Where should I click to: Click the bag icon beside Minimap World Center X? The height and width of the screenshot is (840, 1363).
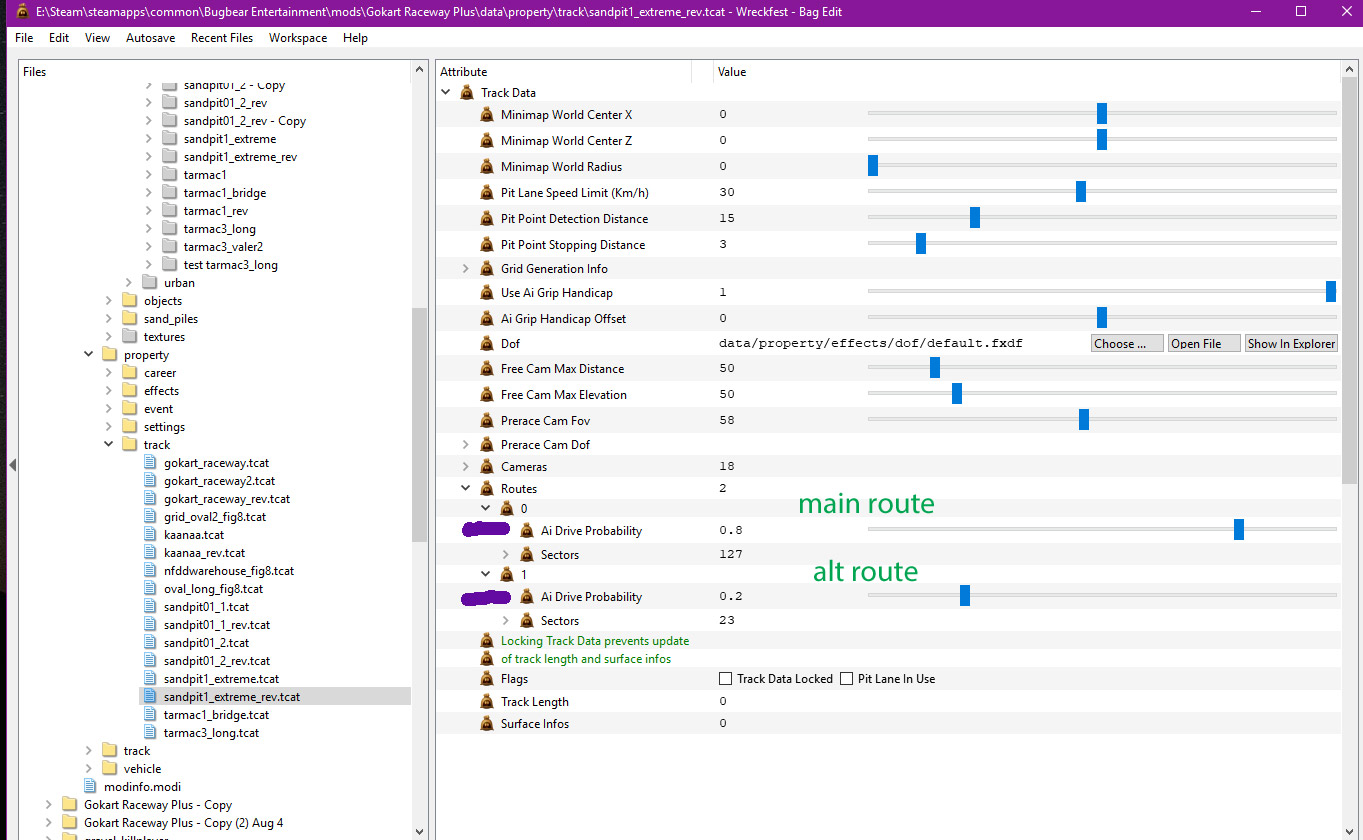(x=487, y=115)
